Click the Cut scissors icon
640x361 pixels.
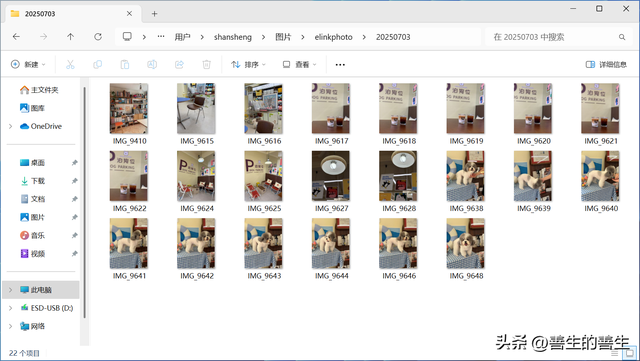tap(70, 65)
